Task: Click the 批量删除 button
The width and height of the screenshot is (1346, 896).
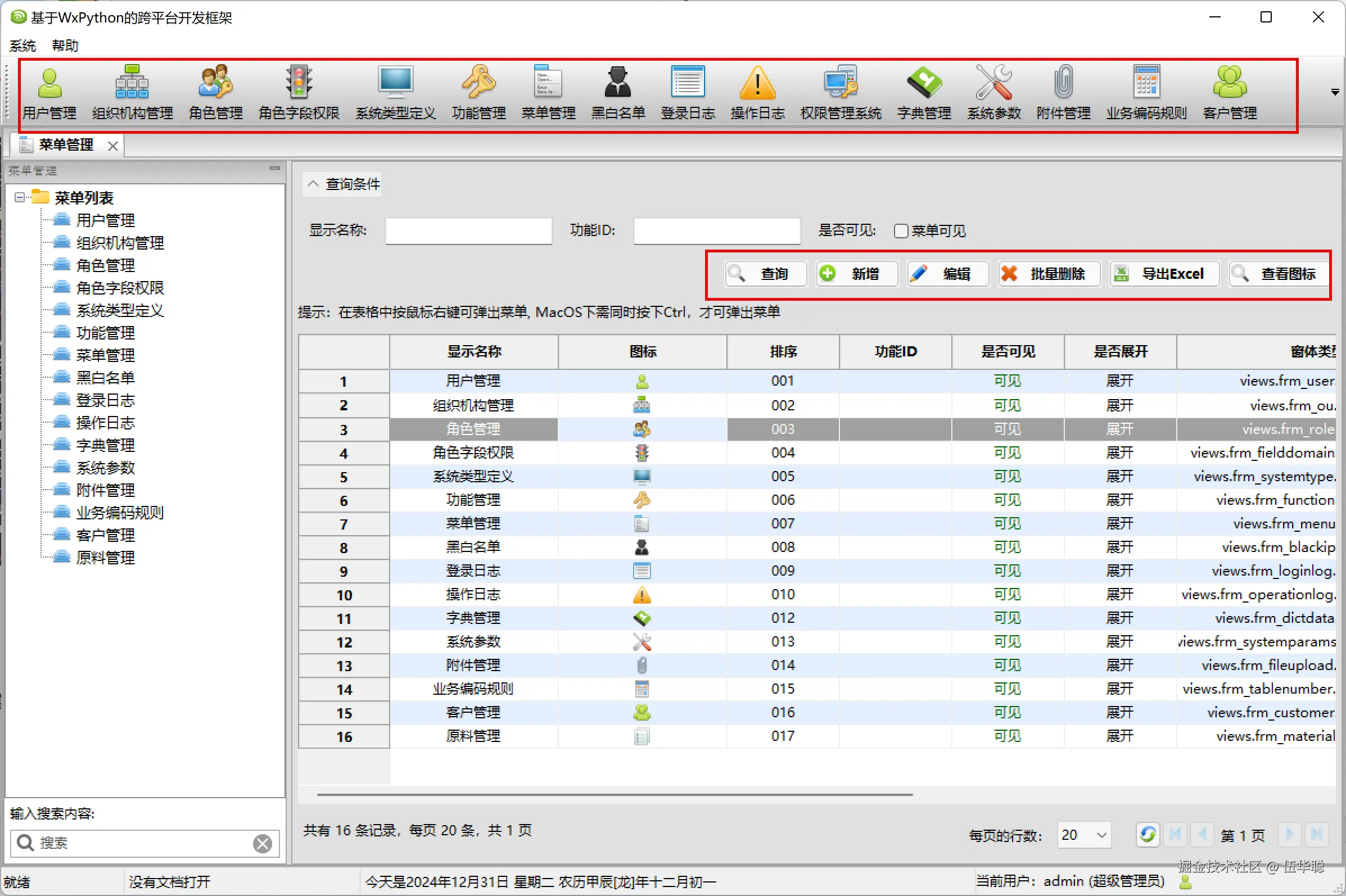Action: pos(1049,274)
